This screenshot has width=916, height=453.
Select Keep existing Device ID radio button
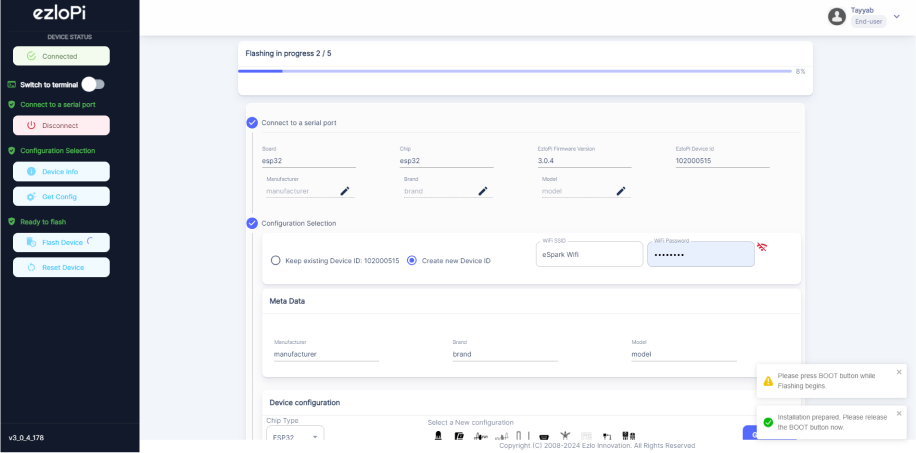pos(276,261)
